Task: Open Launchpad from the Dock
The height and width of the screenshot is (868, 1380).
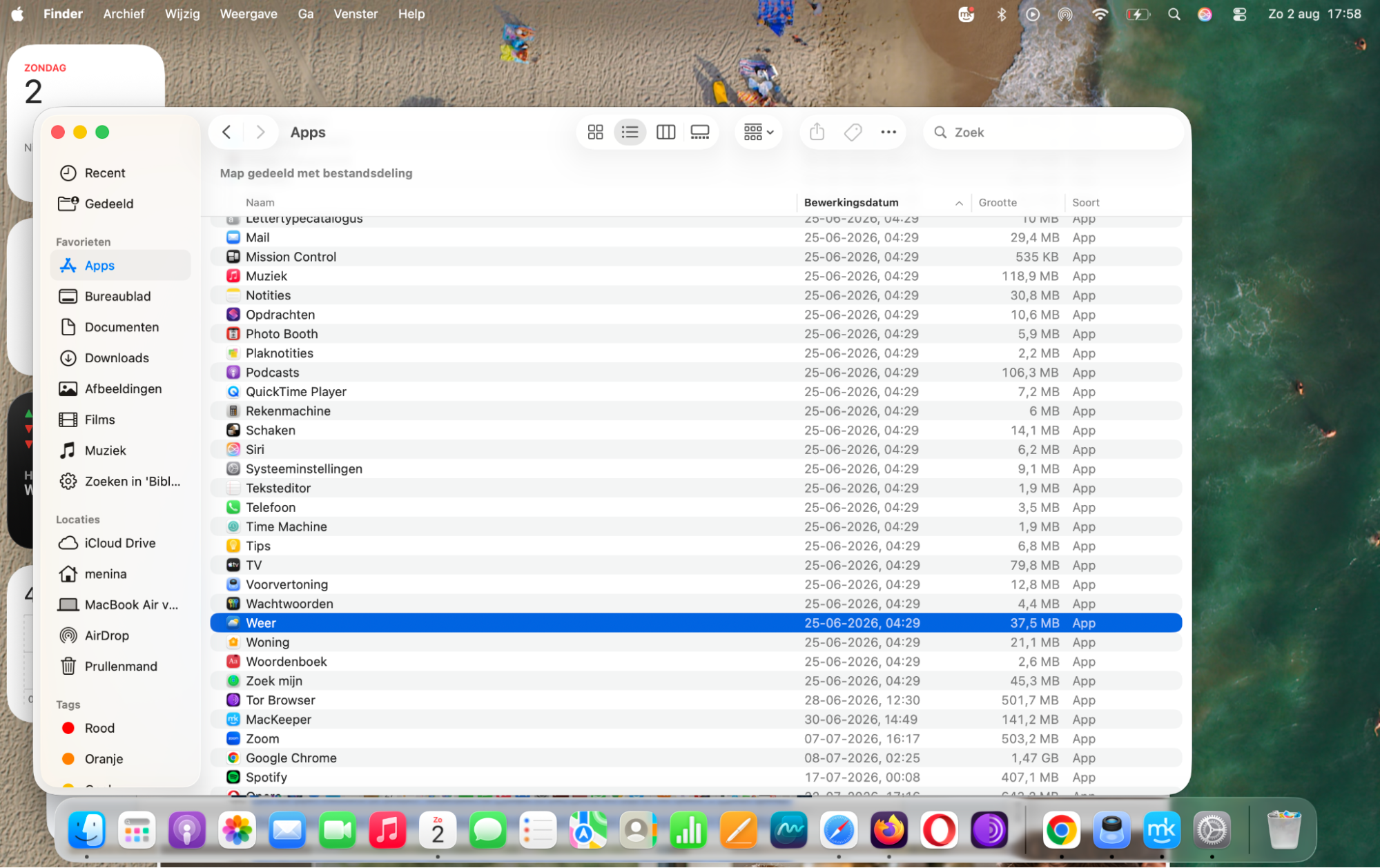Action: 137,830
